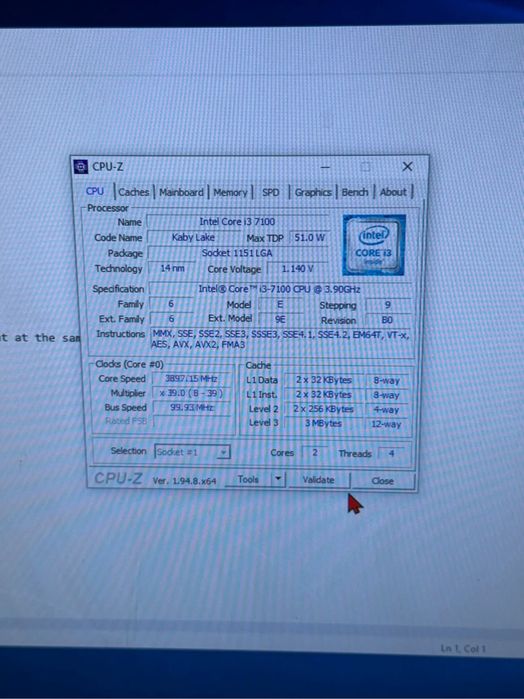Viewport: 524px width, 699px height.
Task: Click the Core Voltage value '1.140 V'
Action: 297,269
